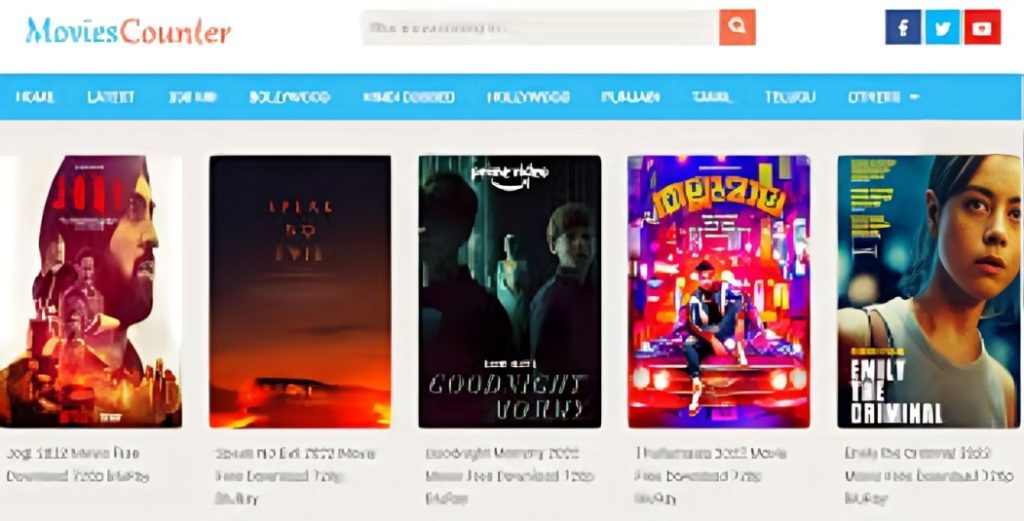Open the Bollywood category
Viewport: 1024px width, 521px height.
289,97
